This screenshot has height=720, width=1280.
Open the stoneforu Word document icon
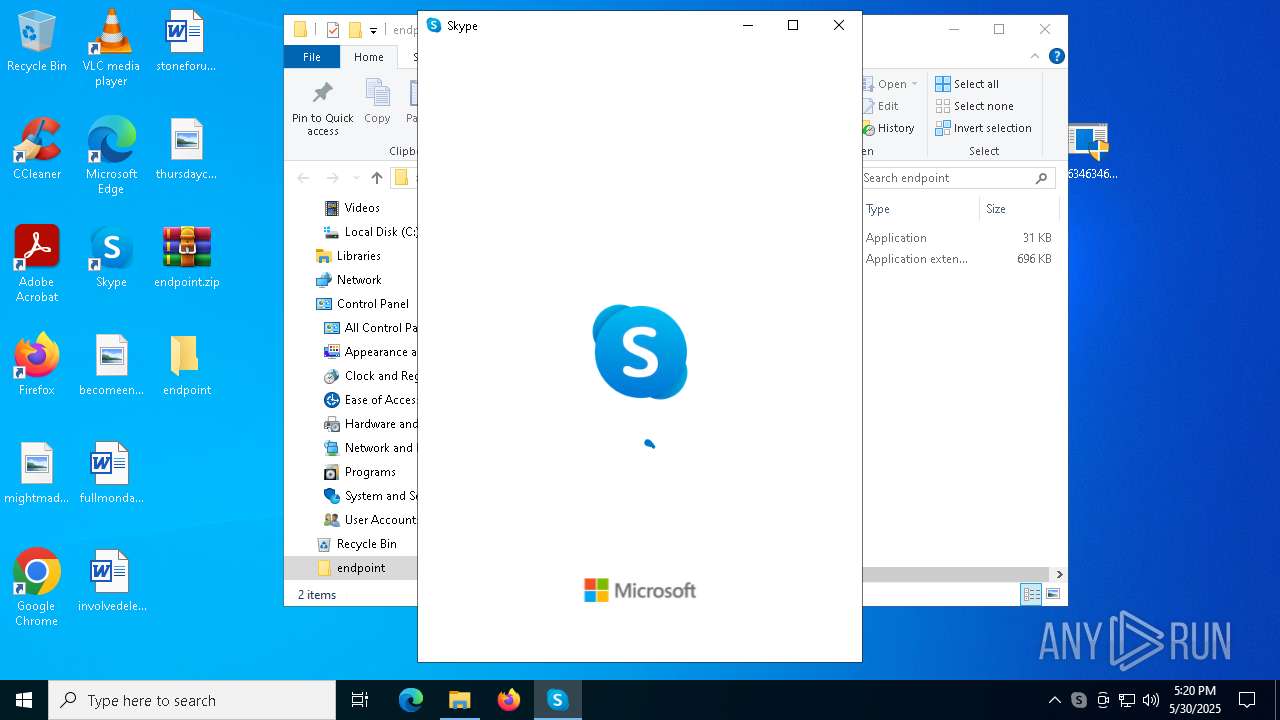pyautogui.click(x=186, y=42)
